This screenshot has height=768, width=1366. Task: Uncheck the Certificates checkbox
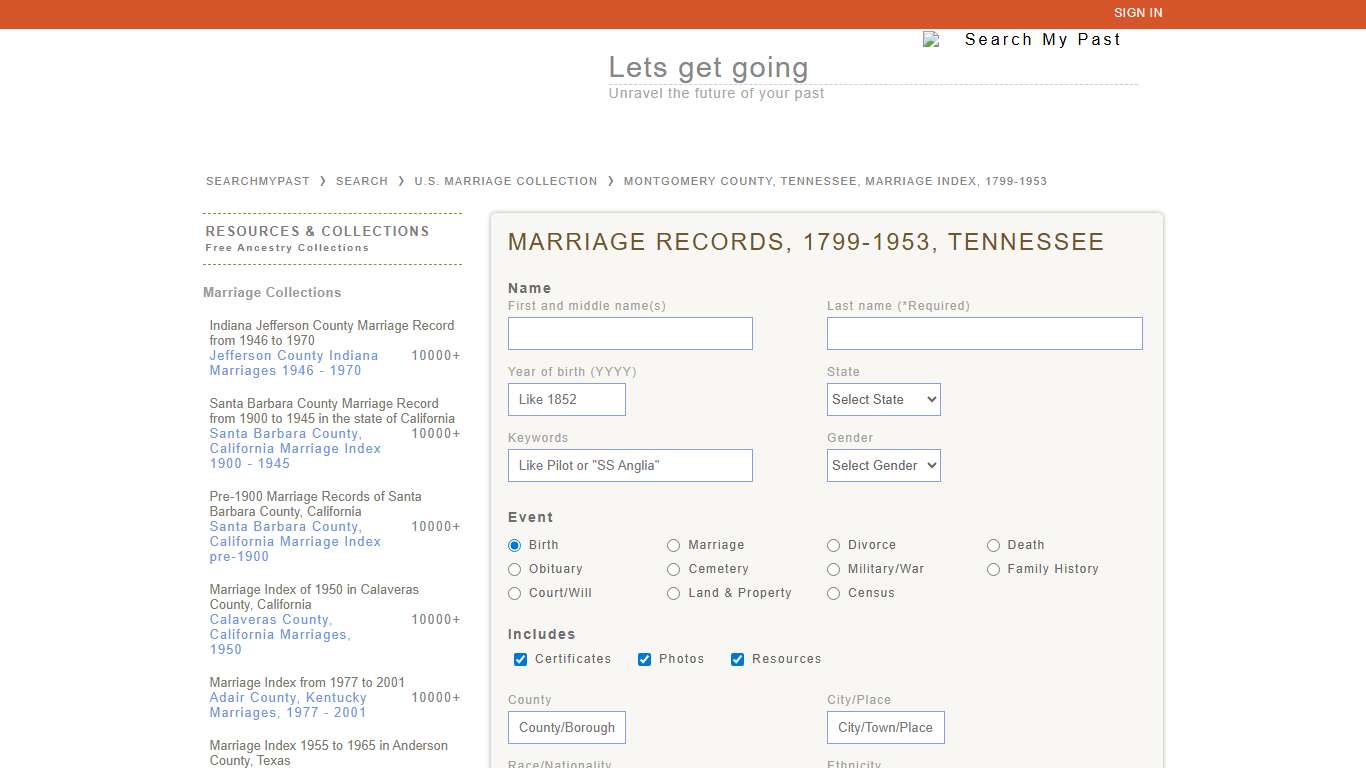tap(520, 659)
